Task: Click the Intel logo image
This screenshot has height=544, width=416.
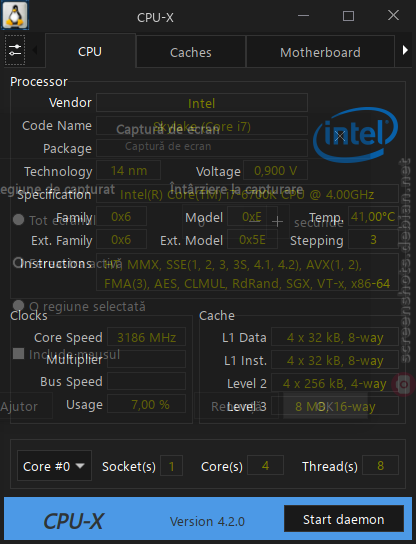Action: pyautogui.click(x=355, y=135)
